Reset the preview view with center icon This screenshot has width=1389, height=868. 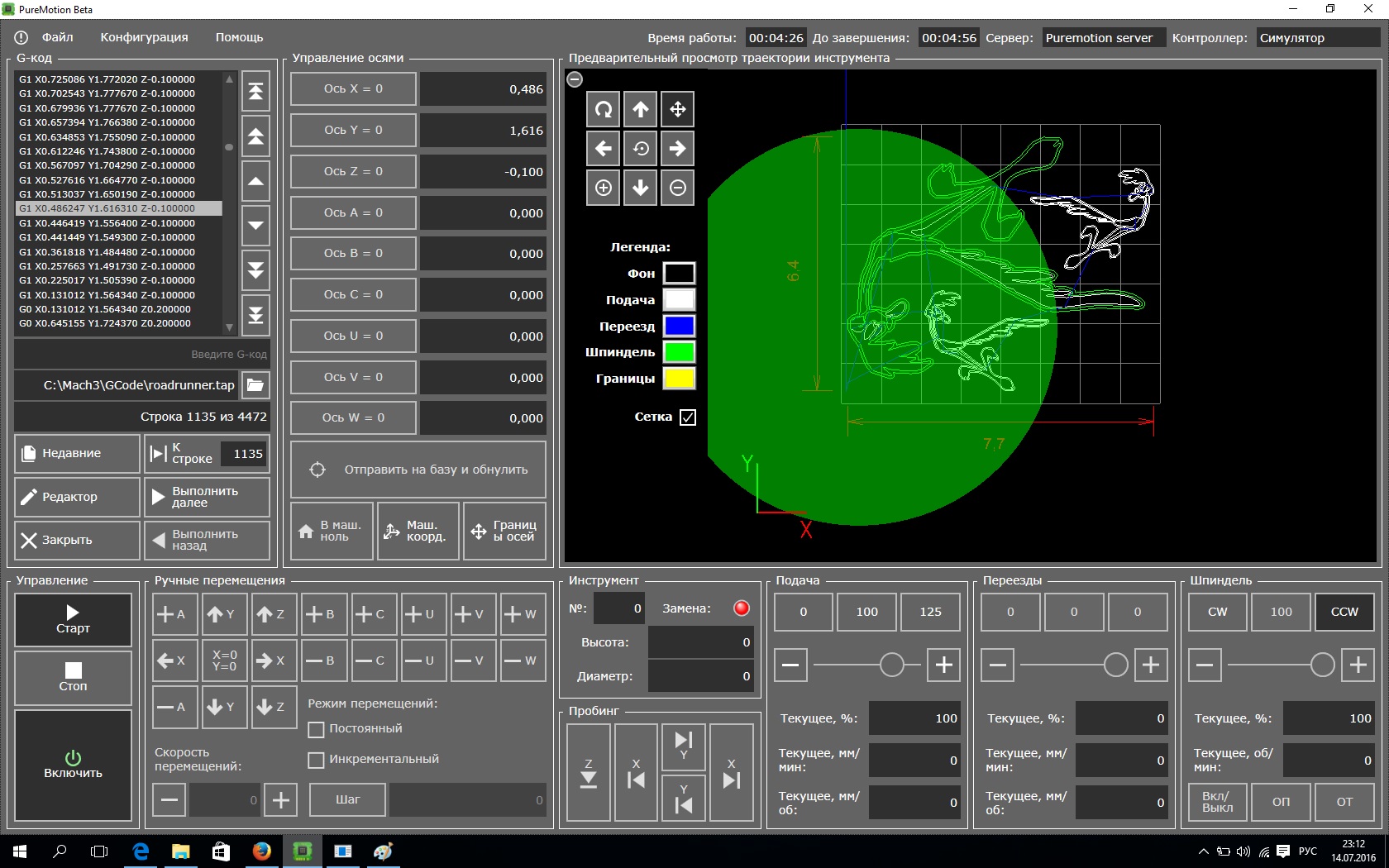641,149
